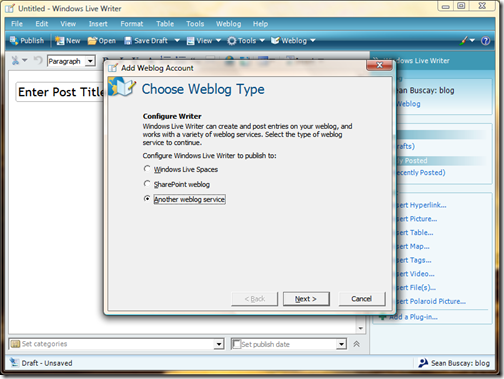The width and height of the screenshot is (504, 379).
Task: Click View Weblog link in sidebar
Action: tap(408, 104)
